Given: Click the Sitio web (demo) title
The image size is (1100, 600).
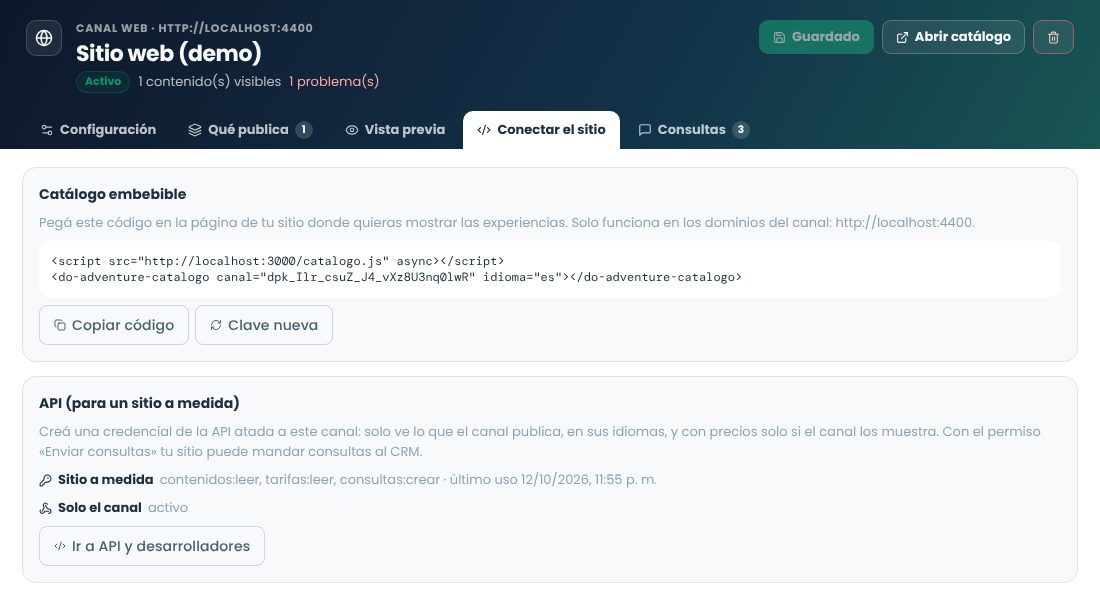Looking at the screenshot, I should click(x=168, y=53).
